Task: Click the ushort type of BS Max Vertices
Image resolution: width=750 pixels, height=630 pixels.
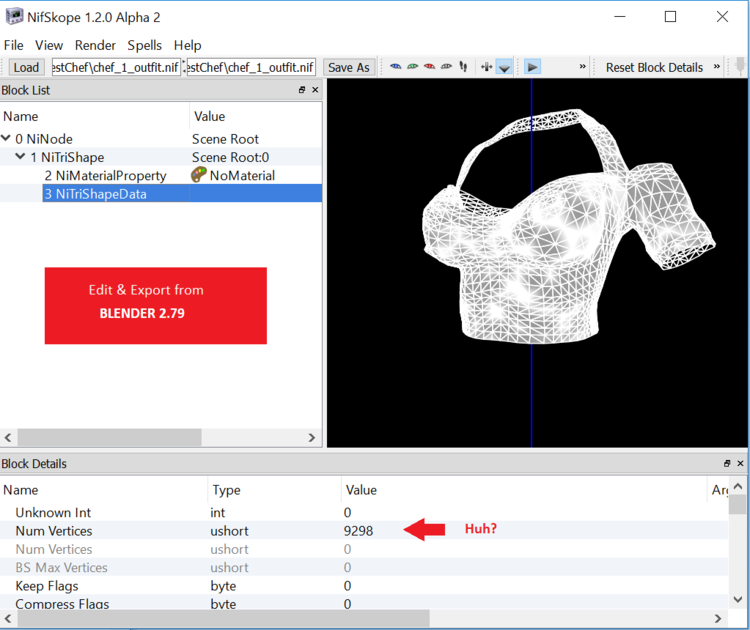Action: click(229, 567)
